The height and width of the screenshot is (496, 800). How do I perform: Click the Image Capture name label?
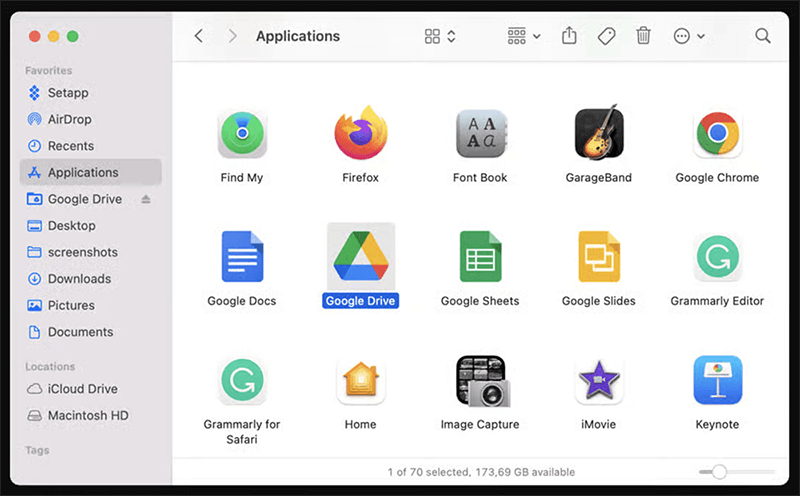click(480, 424)
